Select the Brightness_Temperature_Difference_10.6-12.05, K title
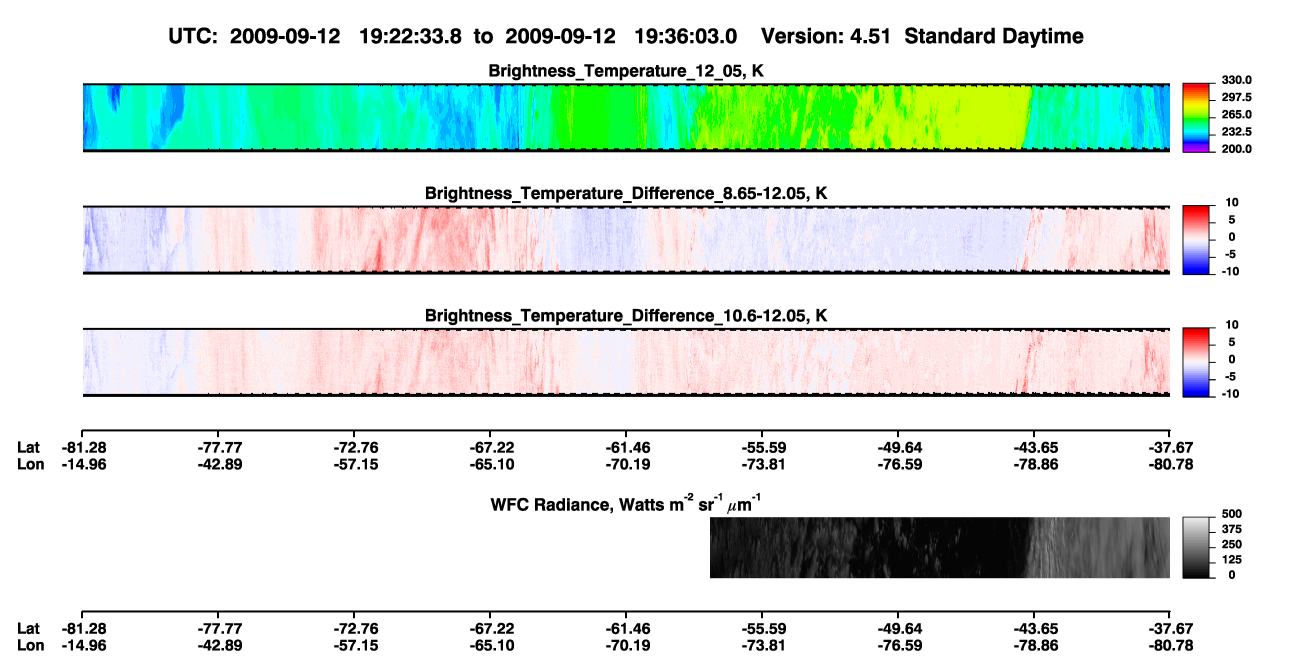Image resolution: width=1300 pixels, height=667 pixels. 626,315
